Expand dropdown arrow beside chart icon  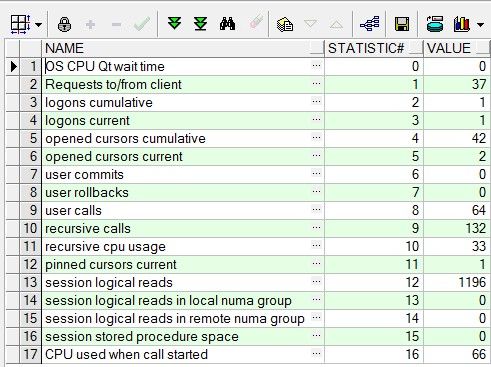point(480,25)
